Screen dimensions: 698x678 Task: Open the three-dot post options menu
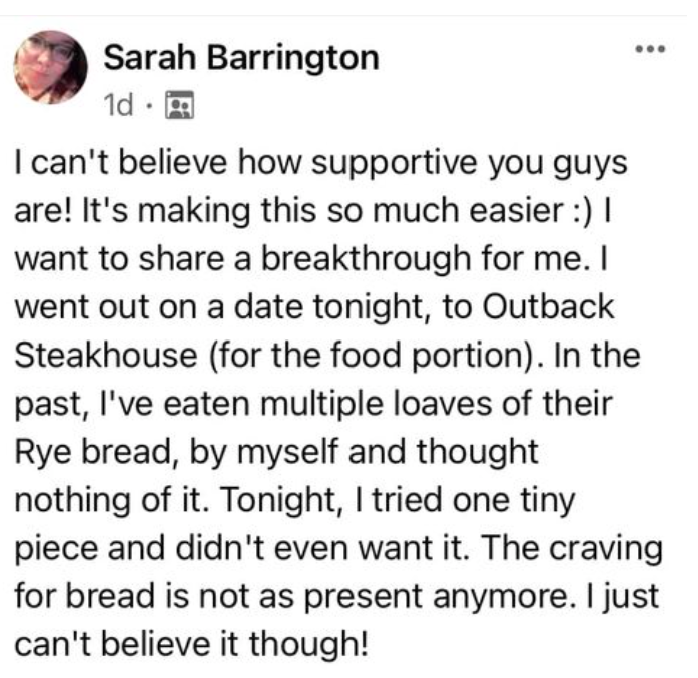pos(650,49)
